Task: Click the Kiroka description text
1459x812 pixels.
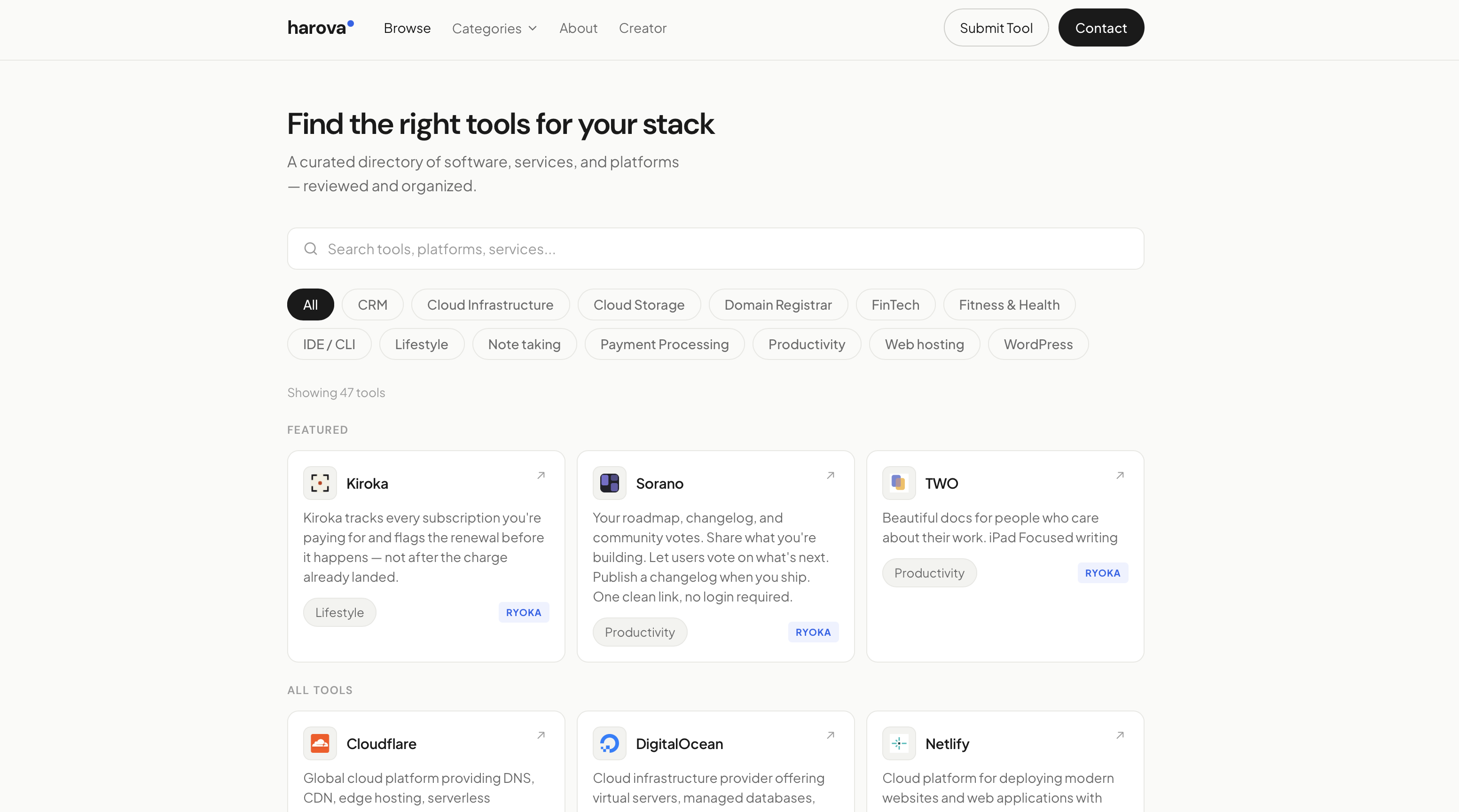Action: 424,547
